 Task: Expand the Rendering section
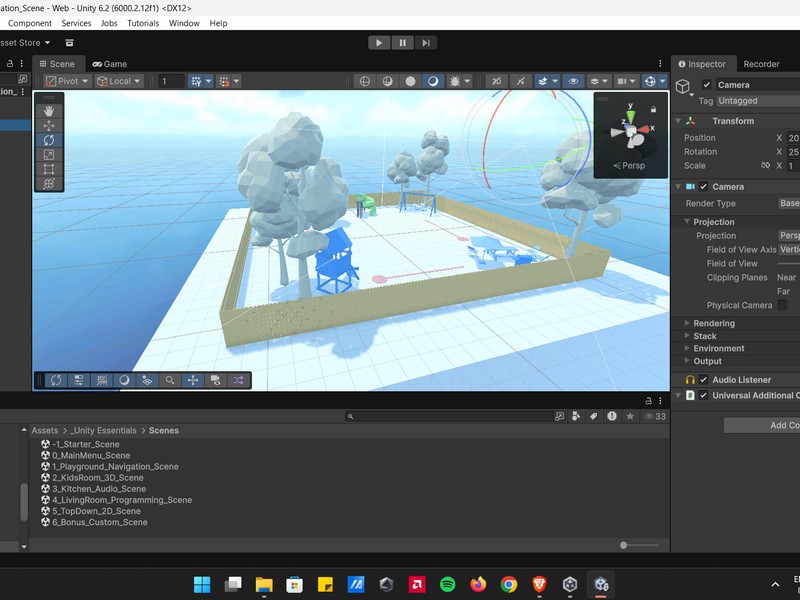coord(714,323)
